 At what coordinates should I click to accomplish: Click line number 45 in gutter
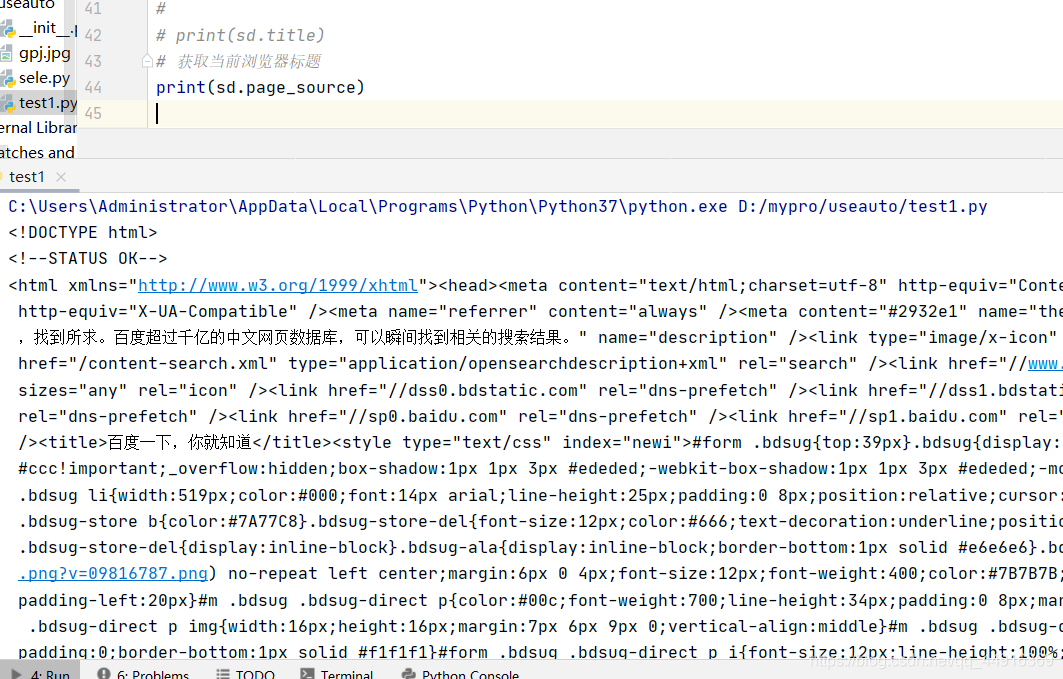tap(94, 114)
